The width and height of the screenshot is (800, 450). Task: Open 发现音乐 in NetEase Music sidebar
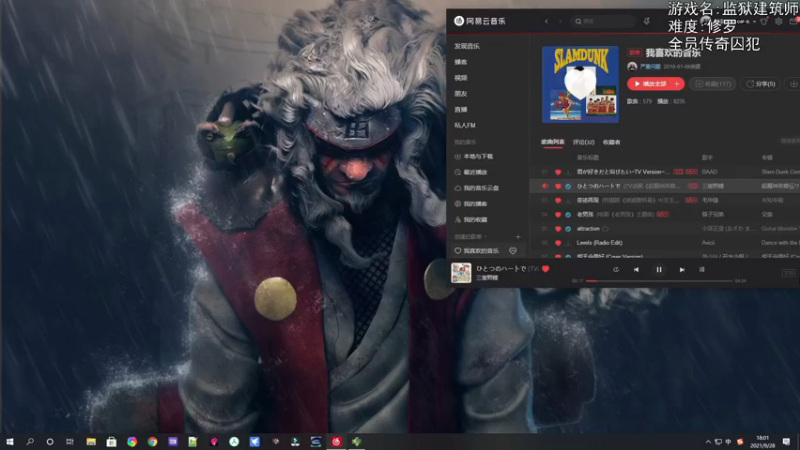[x=467, y=46]
